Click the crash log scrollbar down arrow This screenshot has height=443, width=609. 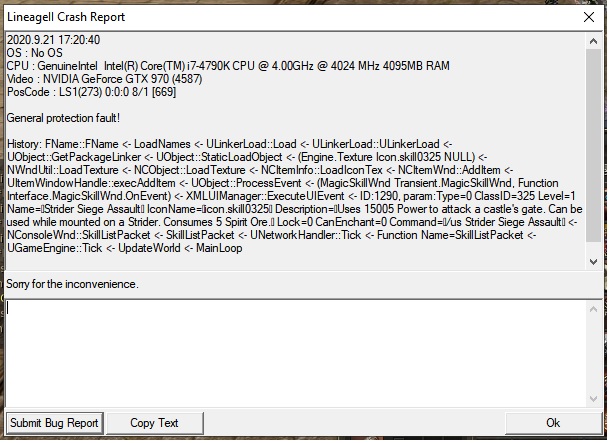click(x=594, y=261)
